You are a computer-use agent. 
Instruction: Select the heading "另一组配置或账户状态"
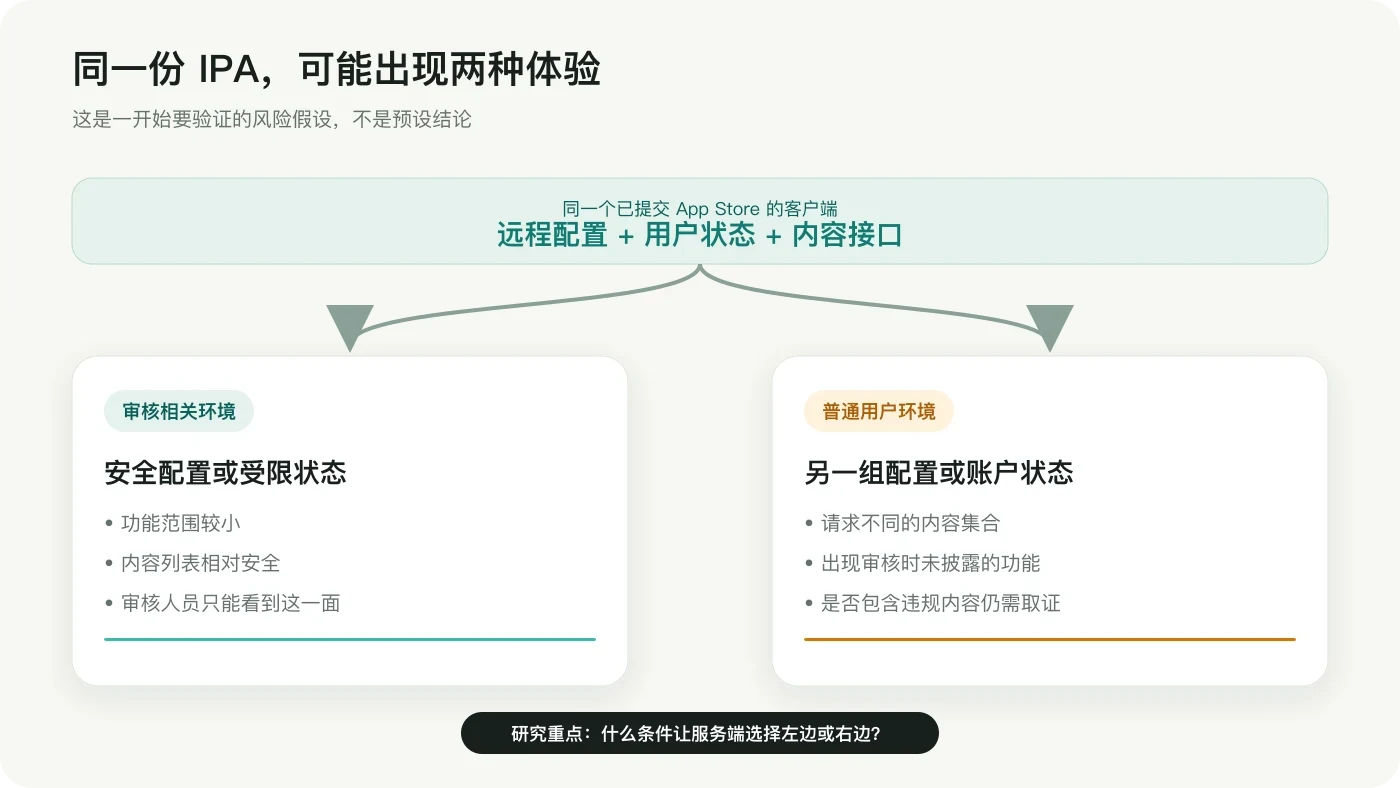(x=939, y=473)
